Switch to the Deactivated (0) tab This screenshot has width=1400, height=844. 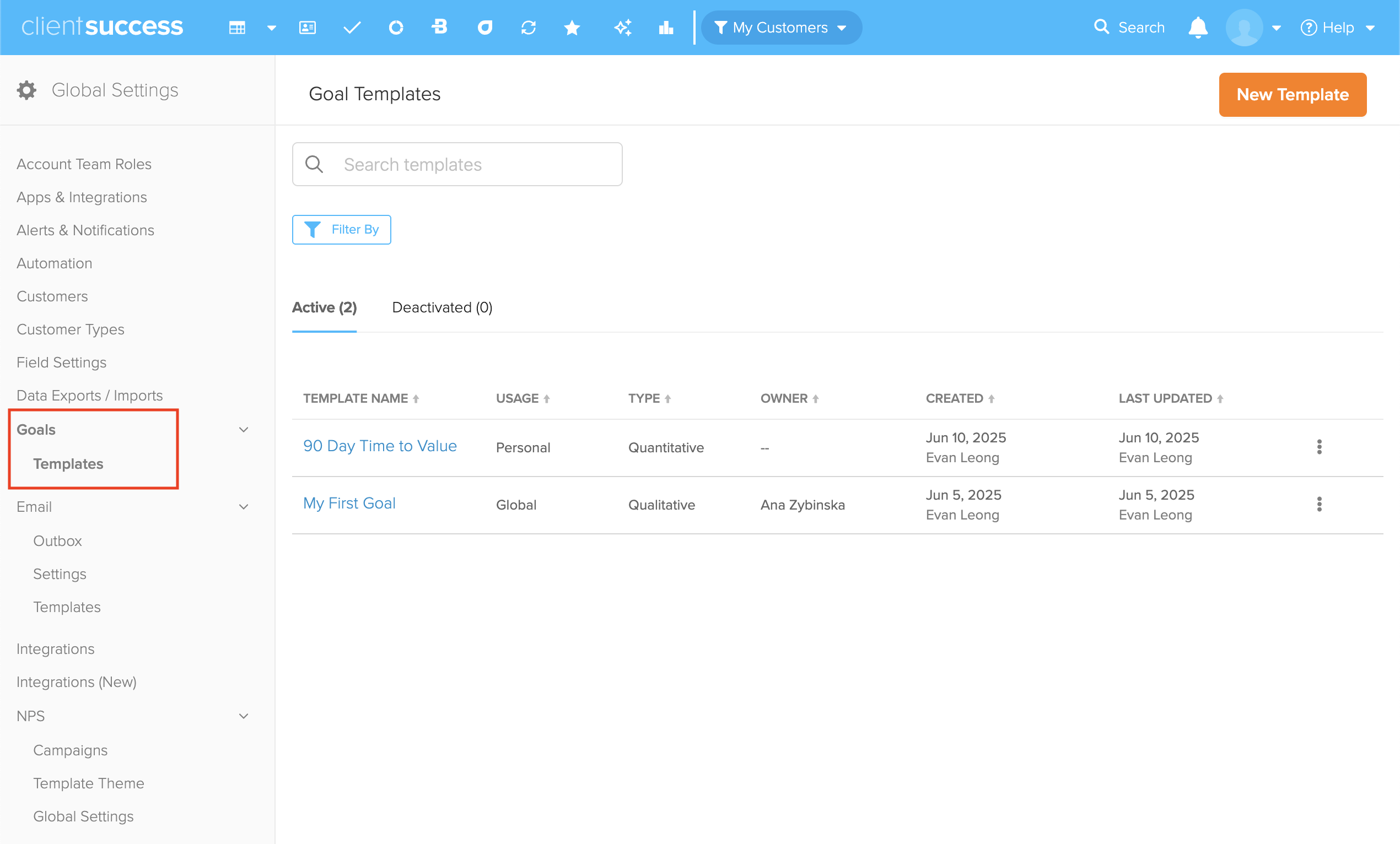coord(442,307)
